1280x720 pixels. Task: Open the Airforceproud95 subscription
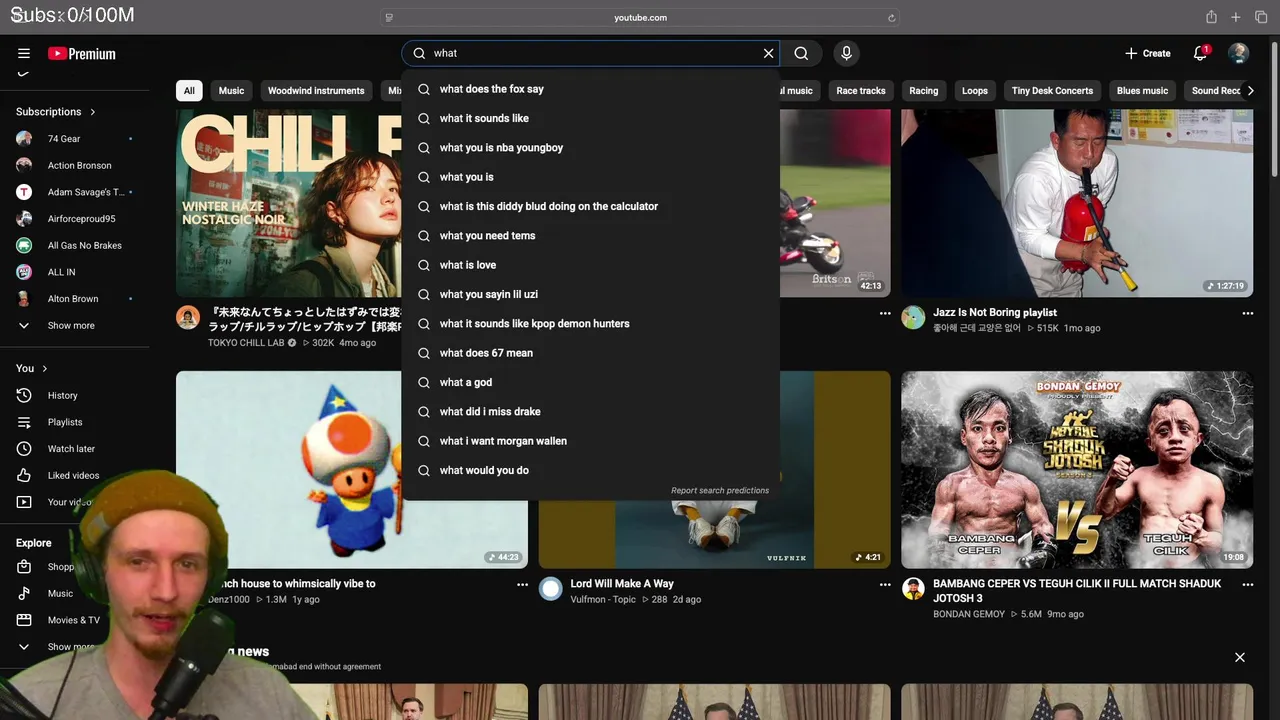point(75,219)
